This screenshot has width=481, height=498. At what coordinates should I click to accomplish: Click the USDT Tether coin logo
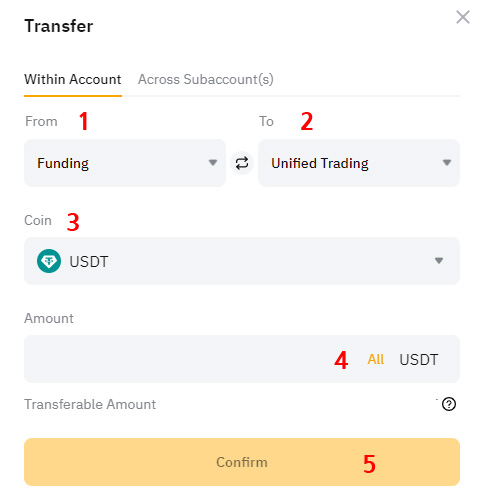[x=49, y=261]
